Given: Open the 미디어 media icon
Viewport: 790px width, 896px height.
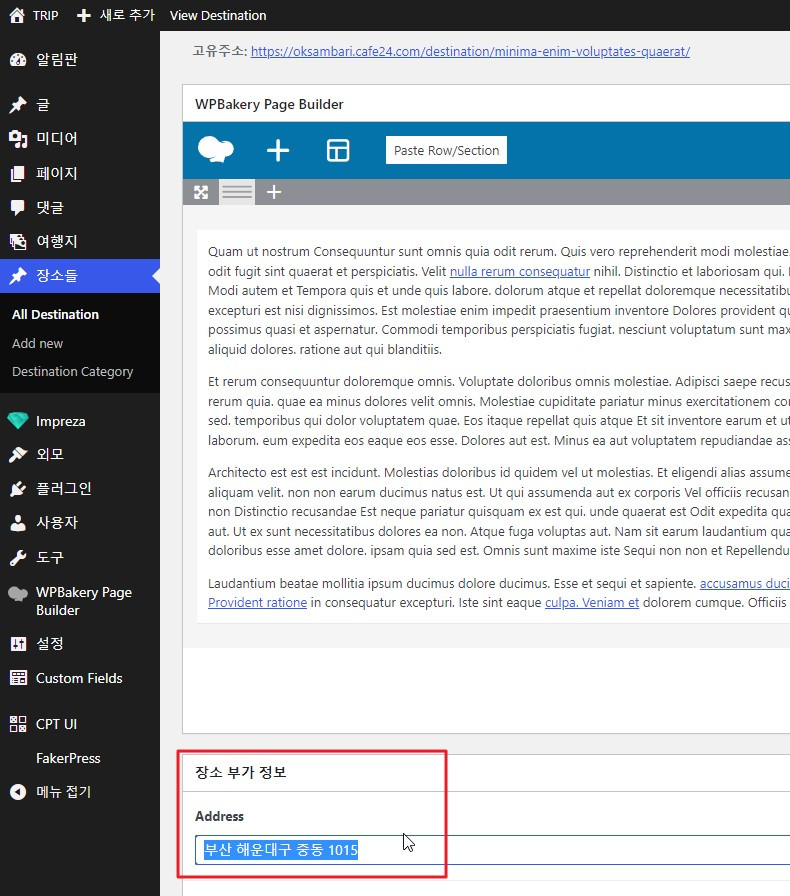Looking at the screenshot, I should (x=18, y=139).
